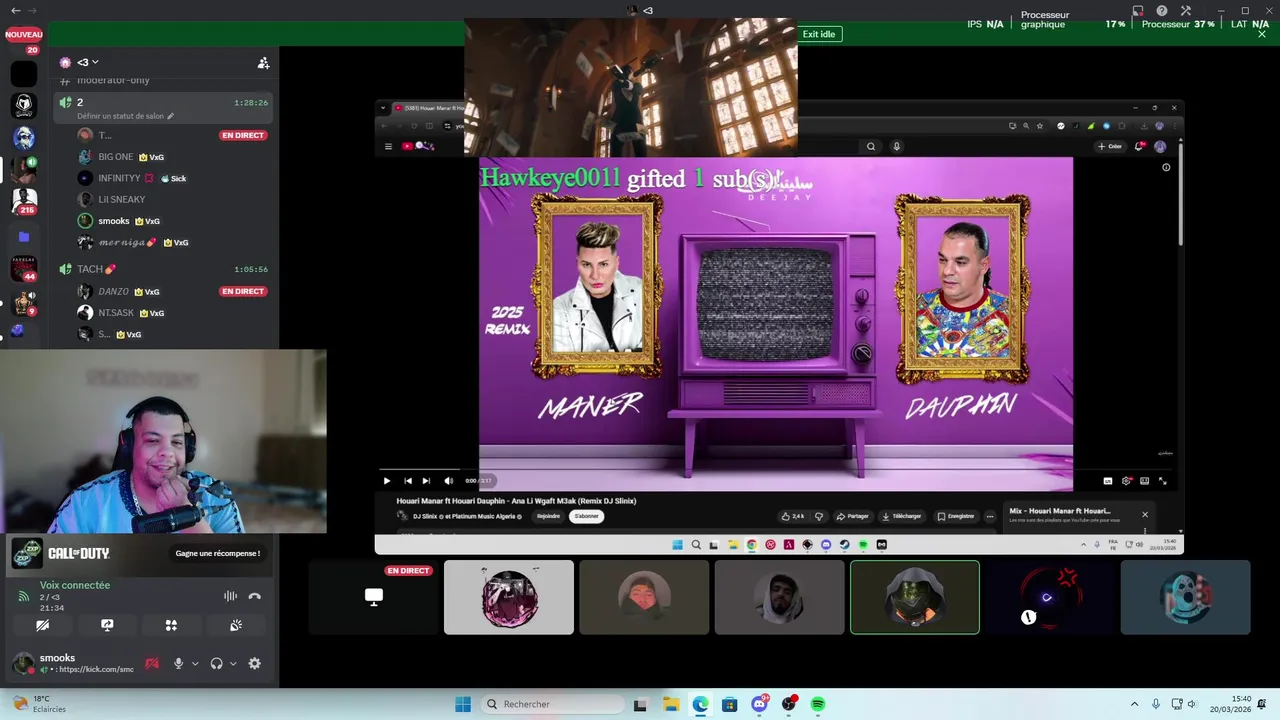Open server icon with 215 badge
This screenshot has height=720, width=1280.
click(x=24, y=200)
